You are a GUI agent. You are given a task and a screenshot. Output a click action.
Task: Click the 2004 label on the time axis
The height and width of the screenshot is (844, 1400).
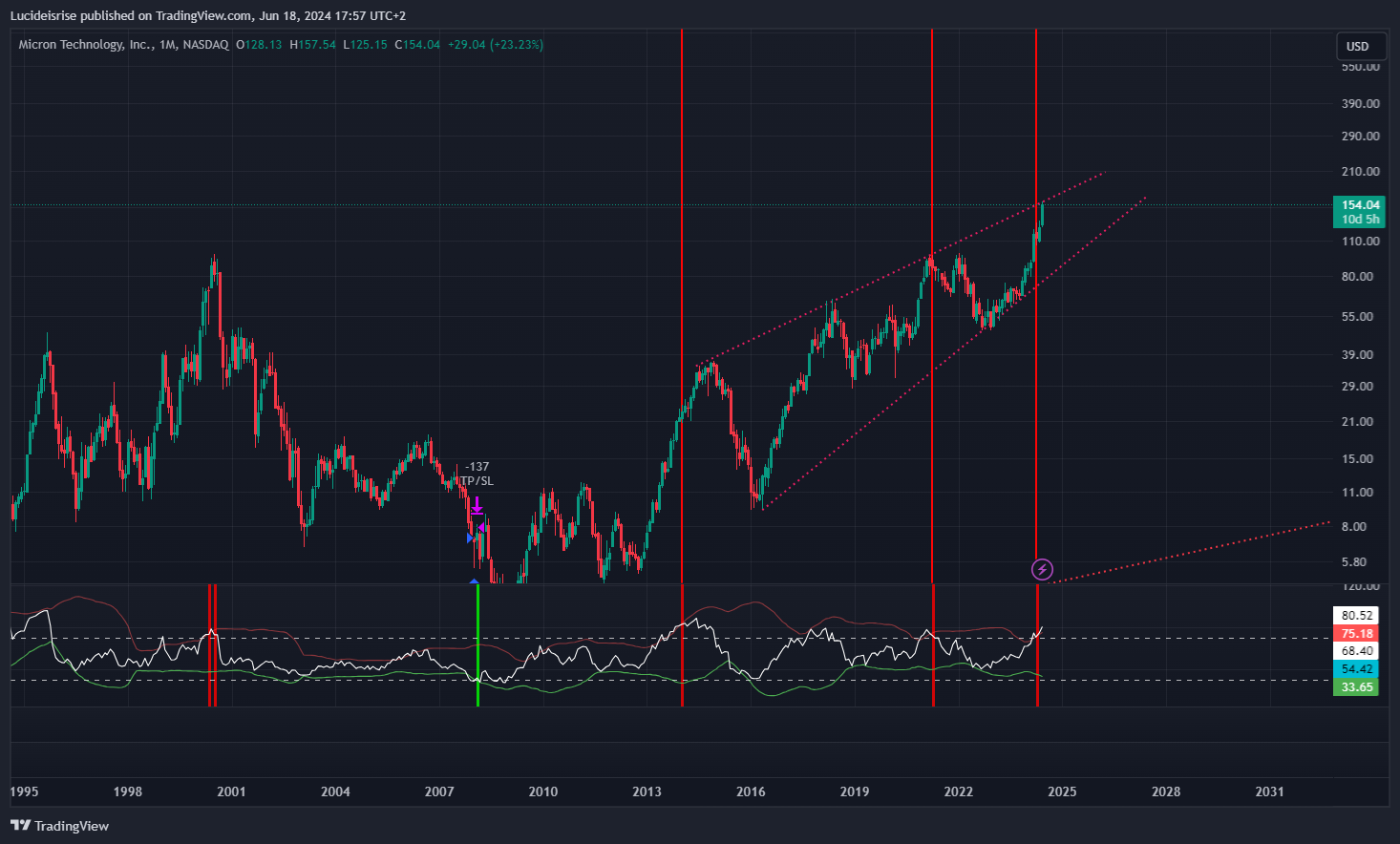coord(335,791)
